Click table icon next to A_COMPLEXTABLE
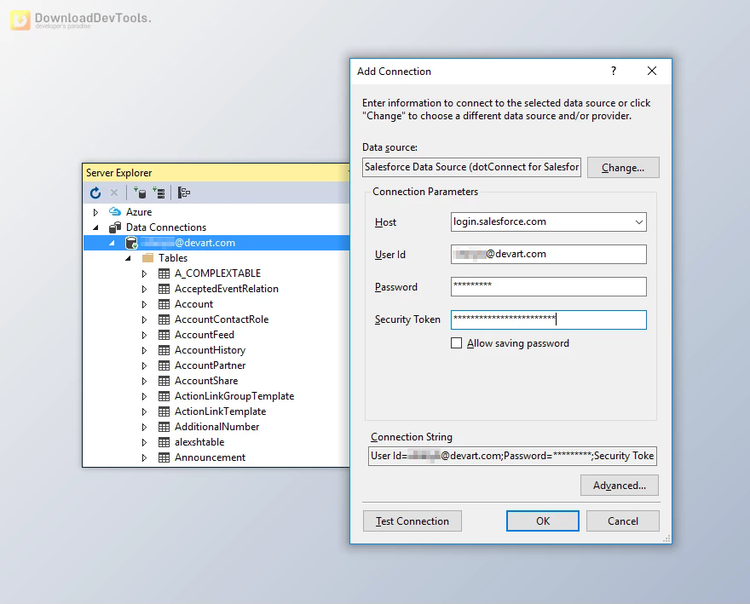Viewport: 750px width, 604px height. [164, 274]
